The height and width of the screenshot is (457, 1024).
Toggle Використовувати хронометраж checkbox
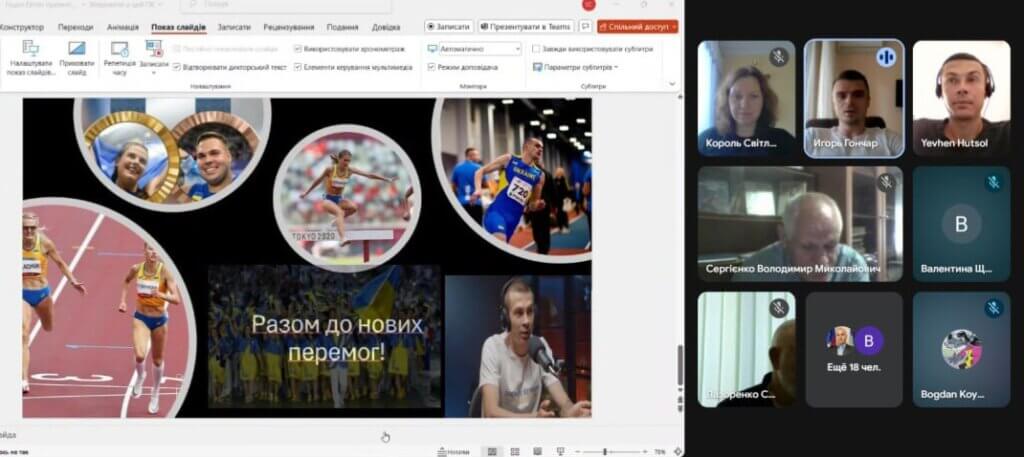click(298, 49)
